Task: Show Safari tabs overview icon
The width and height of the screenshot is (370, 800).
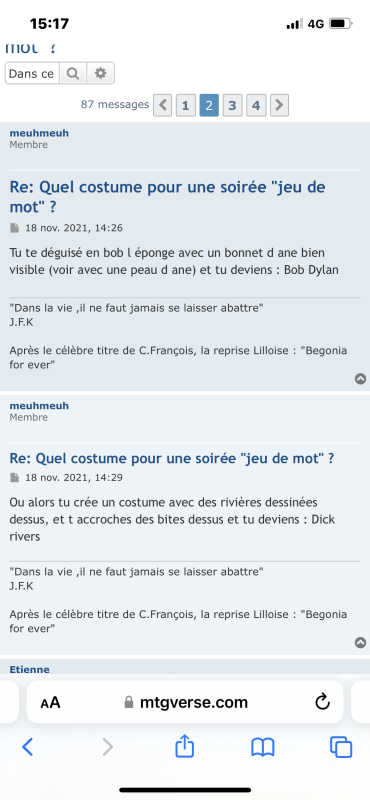Action: (x=341, y=747)
